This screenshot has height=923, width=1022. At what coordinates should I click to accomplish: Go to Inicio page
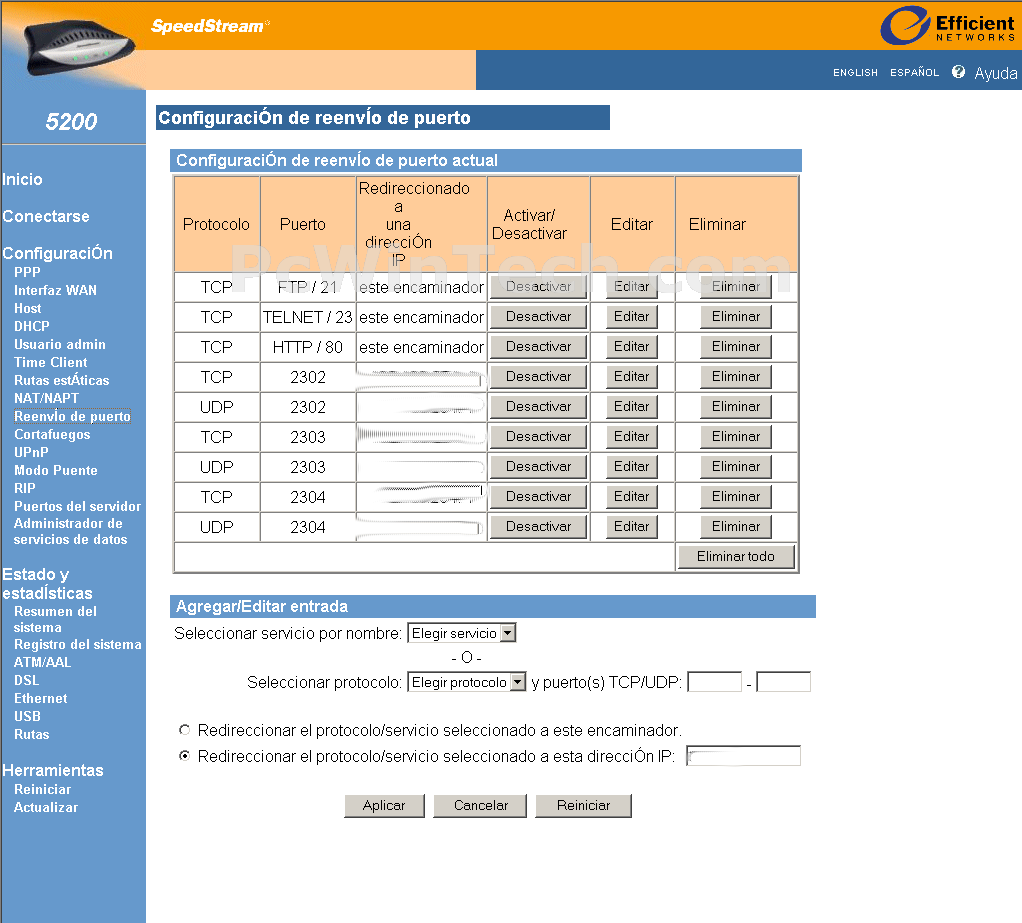coord(22,179)
